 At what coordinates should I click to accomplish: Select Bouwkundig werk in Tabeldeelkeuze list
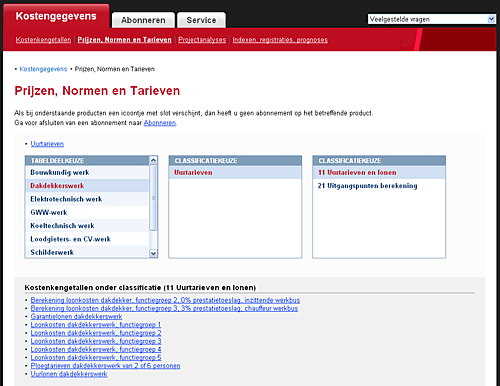[x=87, y=172]
